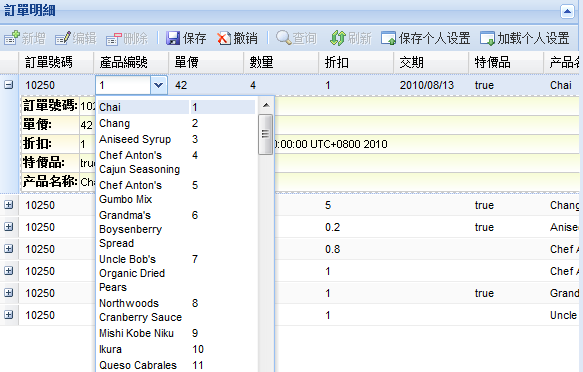Click the 加载个人设置 button label
583x372 pixels.
point(533,38)
